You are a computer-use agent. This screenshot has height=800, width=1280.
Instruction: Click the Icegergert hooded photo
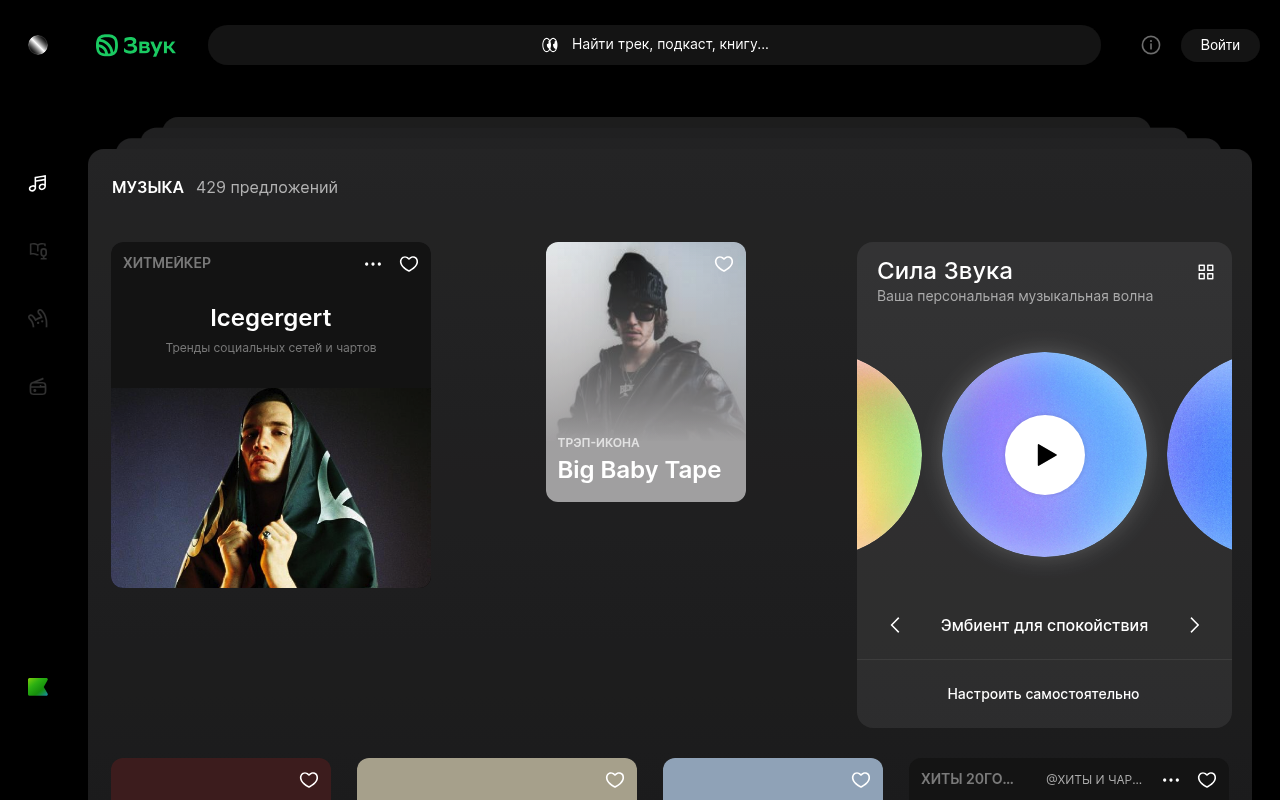pyautogui.click(x=271, y=488)
